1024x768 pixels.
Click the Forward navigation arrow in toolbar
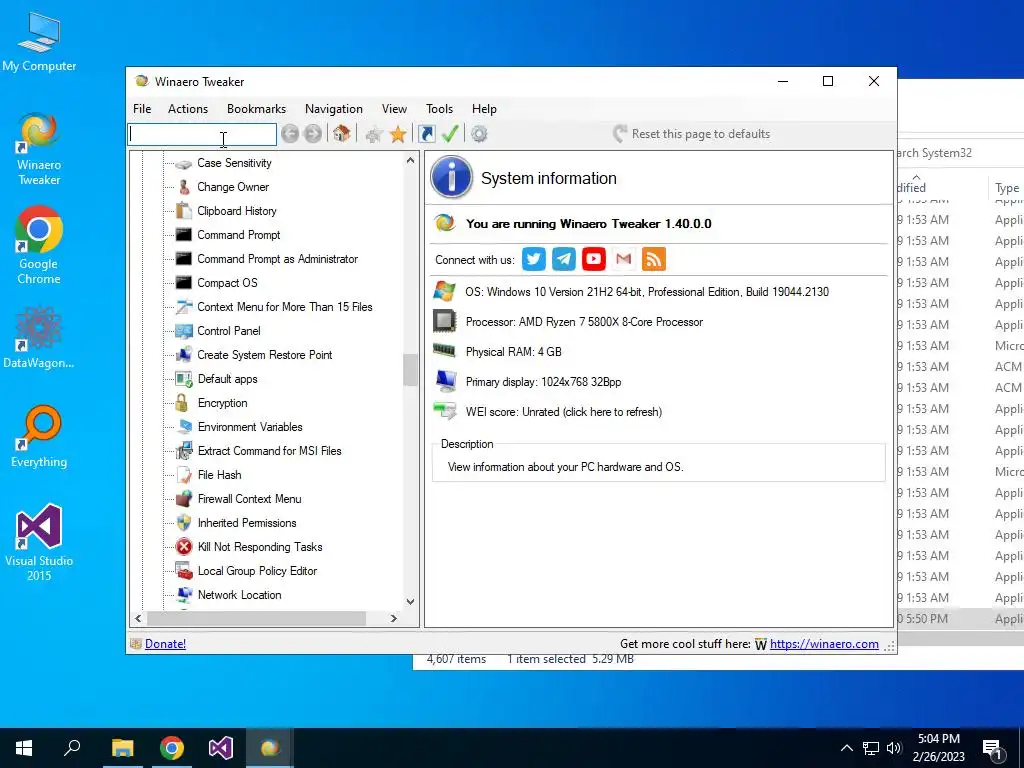coord(313,134)
